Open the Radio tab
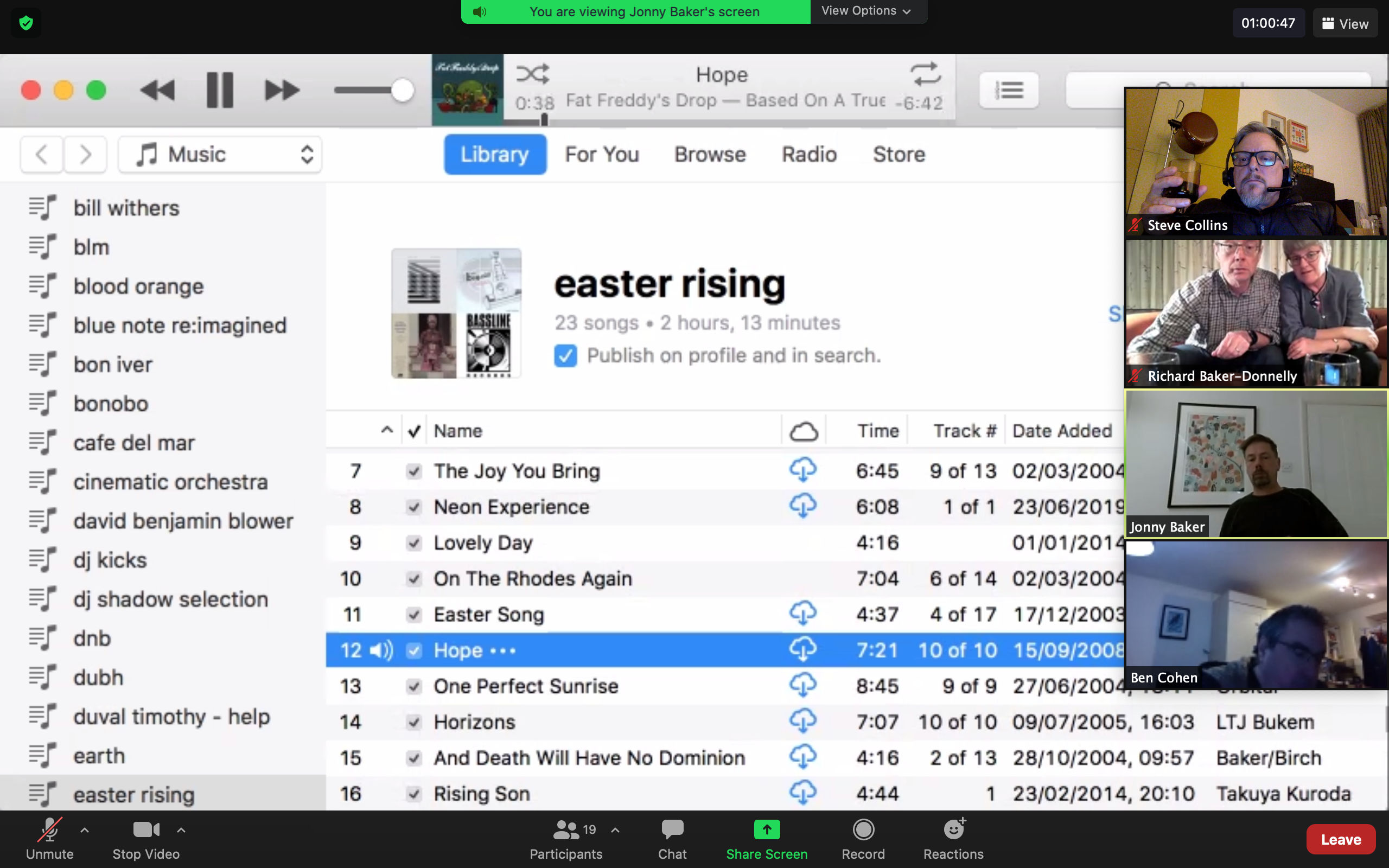This screenshot has width=1389, height=868. 810,155
